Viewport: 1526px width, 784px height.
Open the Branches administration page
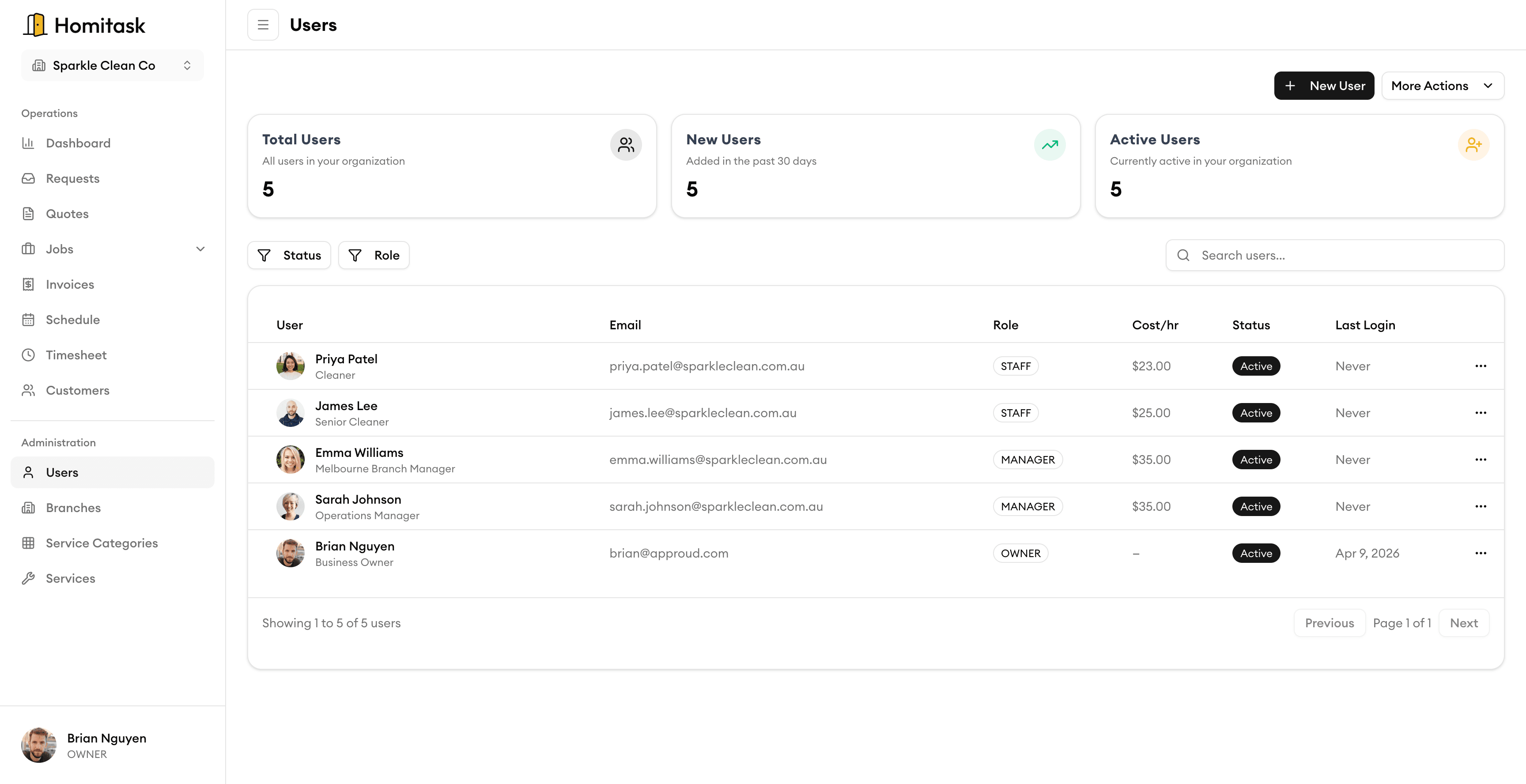(73, 508)
